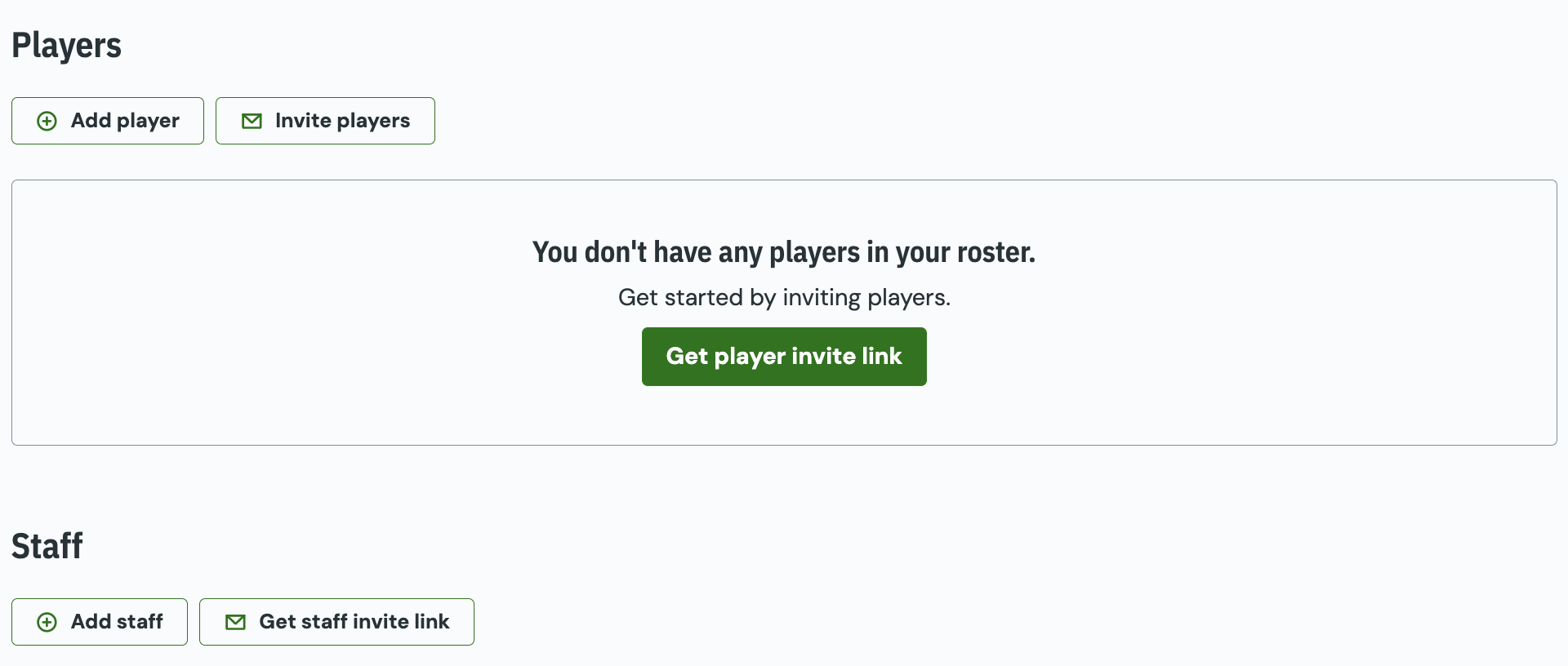Click the "Get player invite link" text
Image resolution: width=1568 pixels, height=666 pixels.
(784, 357)
